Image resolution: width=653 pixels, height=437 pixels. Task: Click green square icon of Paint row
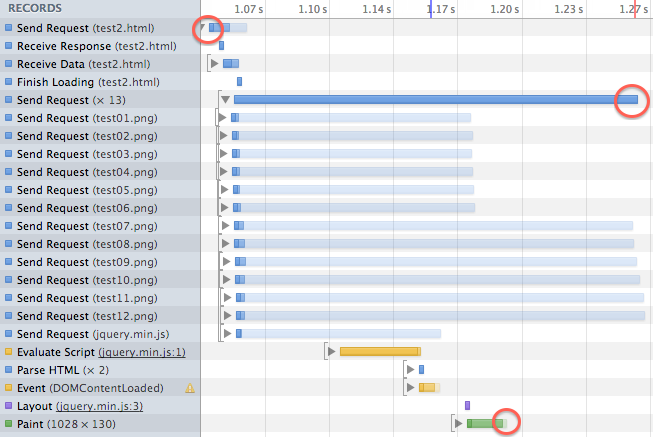8,424
